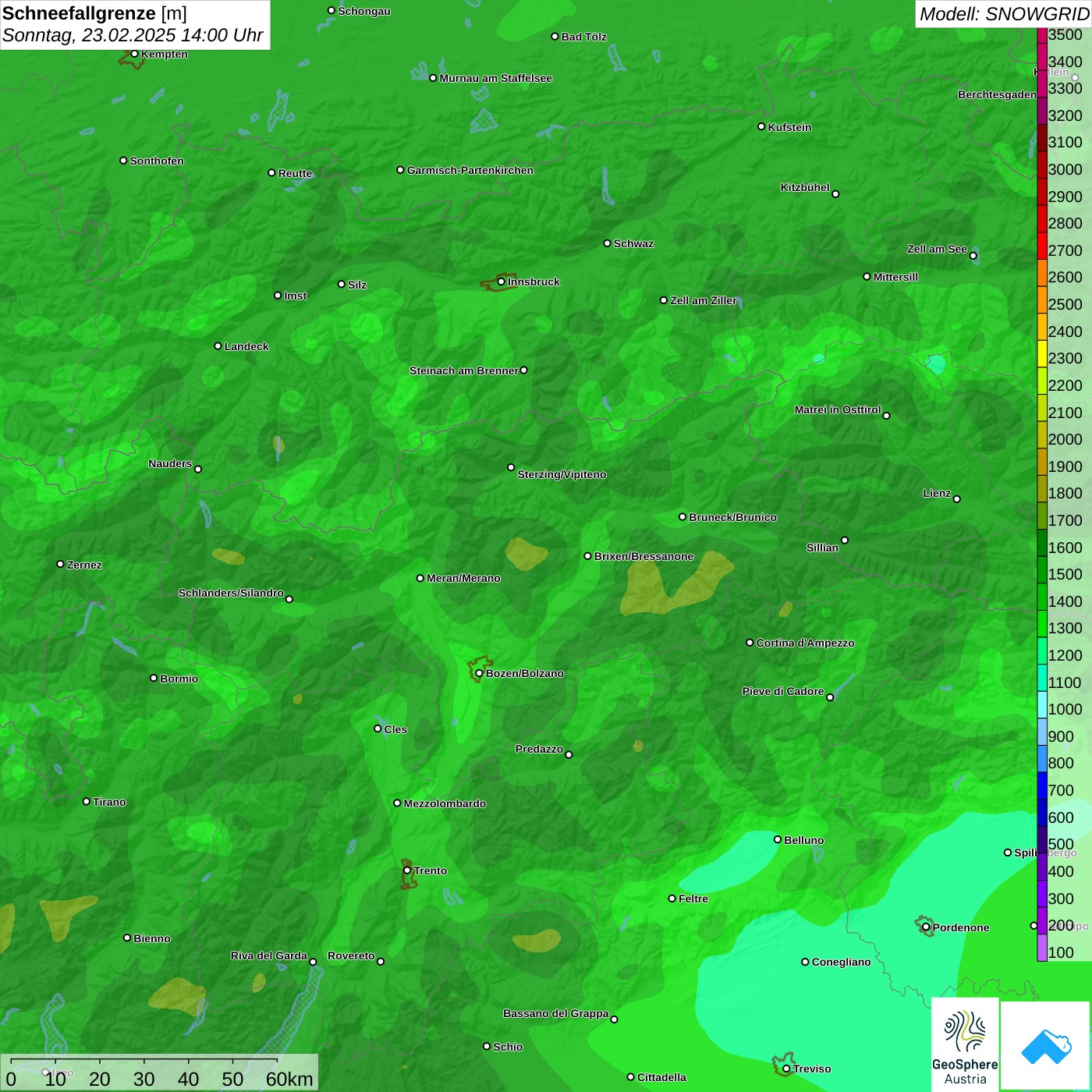
Task: Click the Nauders label
Action: pos(169,463)
